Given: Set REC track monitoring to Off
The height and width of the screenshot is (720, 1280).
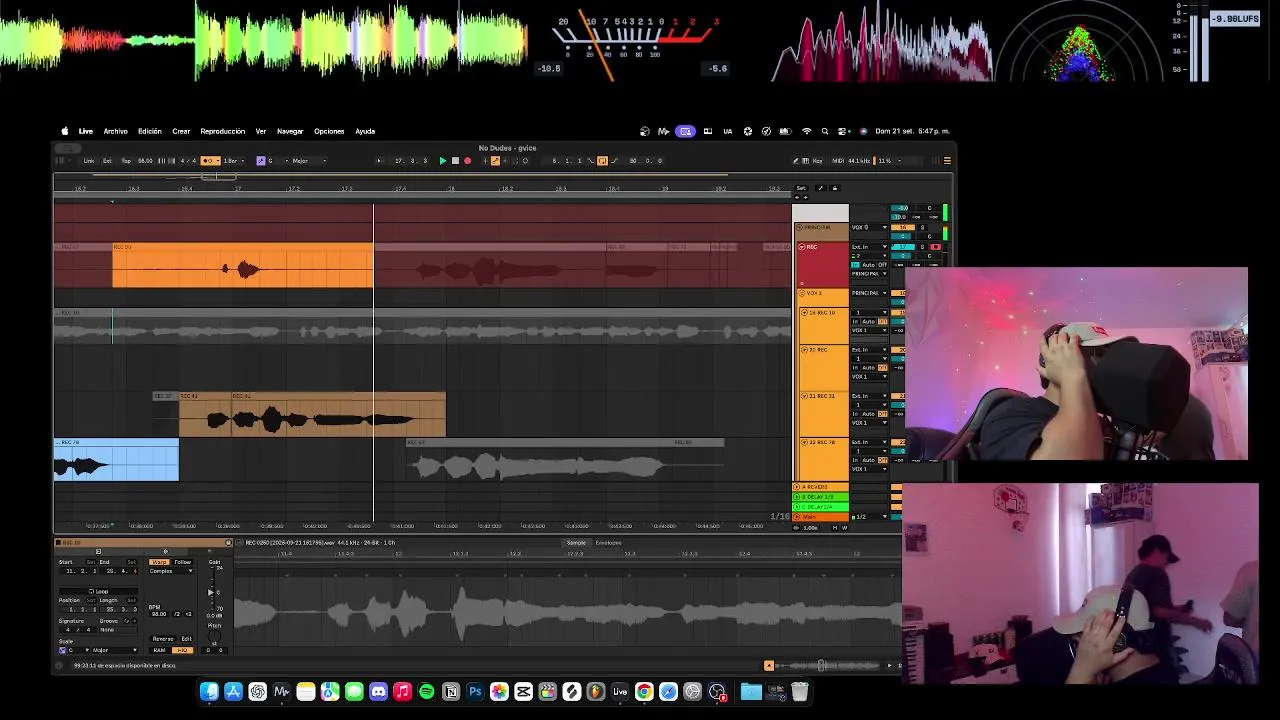Looking at the screenshot, I should point(882,265).
